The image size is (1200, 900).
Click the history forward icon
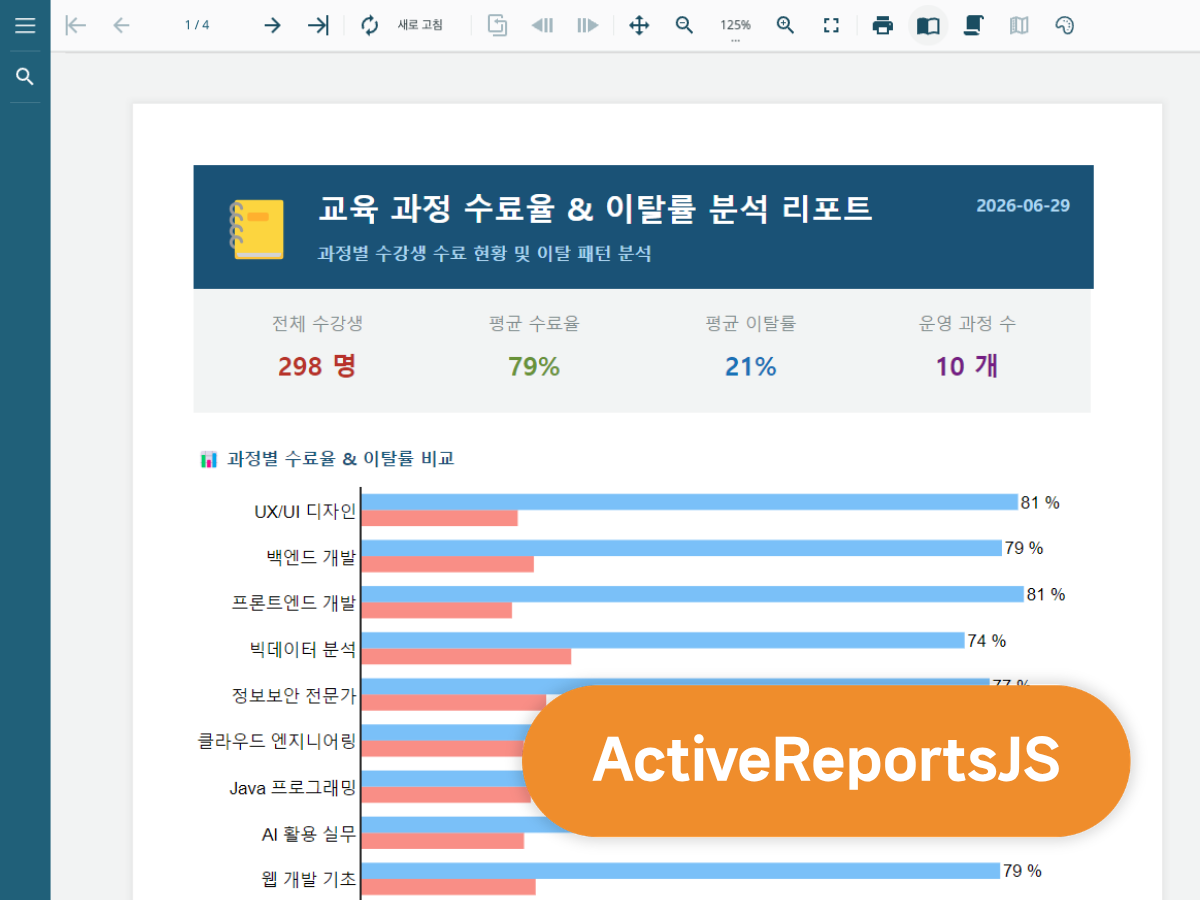[588, 25]
